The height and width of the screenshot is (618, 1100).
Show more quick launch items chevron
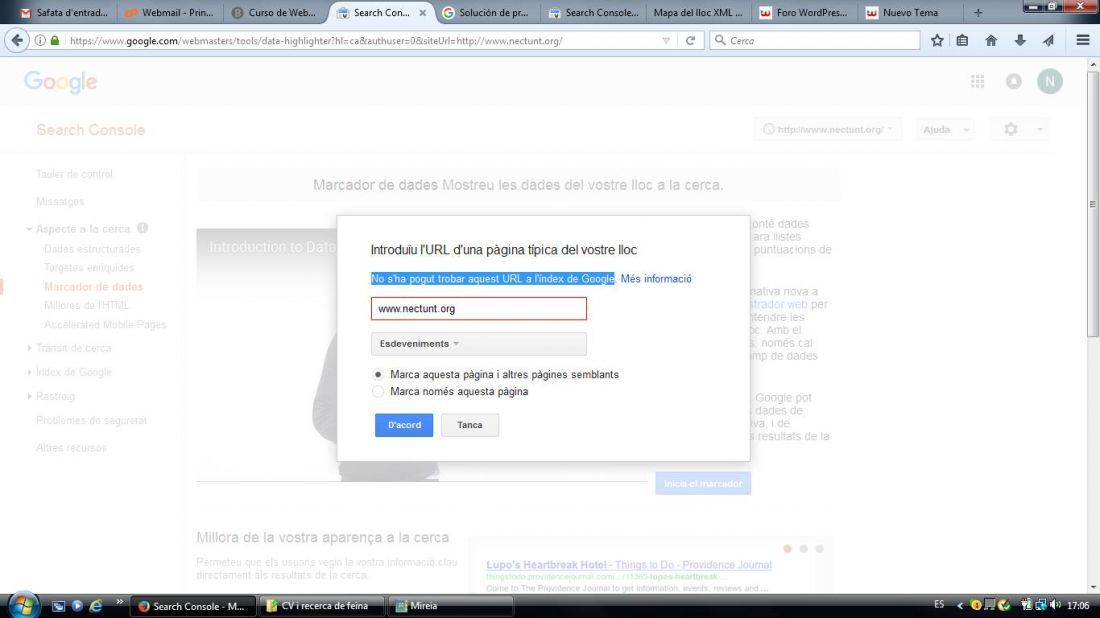coord(119,602)
